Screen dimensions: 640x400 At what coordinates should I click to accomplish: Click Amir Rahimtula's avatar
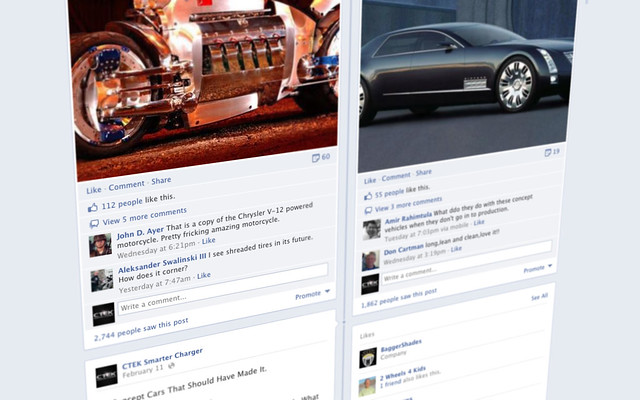click(x=371, y=230)
